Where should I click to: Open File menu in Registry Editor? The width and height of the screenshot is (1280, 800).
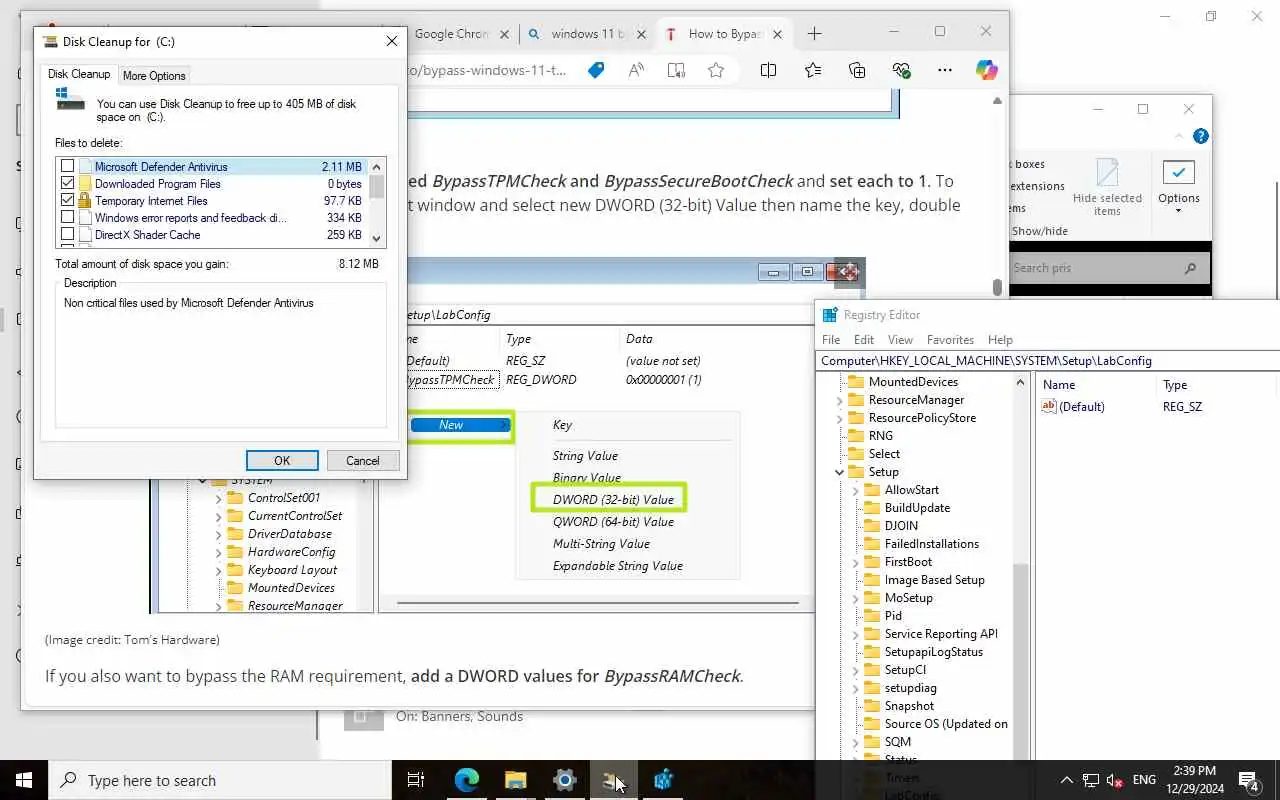pos(831,340)
